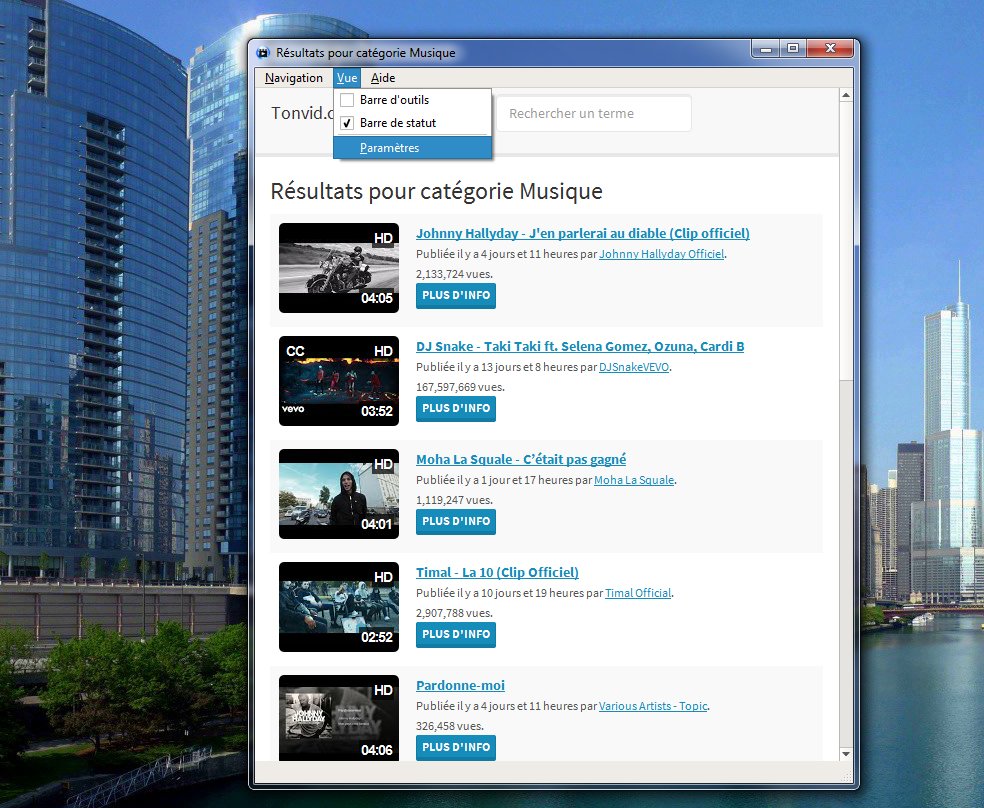The image size is (984, 808).
Task: Click the Timal La 10 video thumbnail
Action: (x=339, y=607)
